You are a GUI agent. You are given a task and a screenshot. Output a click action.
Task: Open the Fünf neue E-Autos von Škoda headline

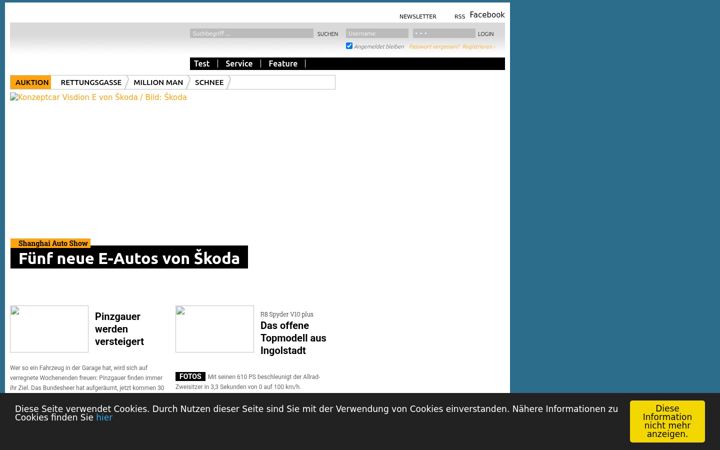click(x=129, y=258)
